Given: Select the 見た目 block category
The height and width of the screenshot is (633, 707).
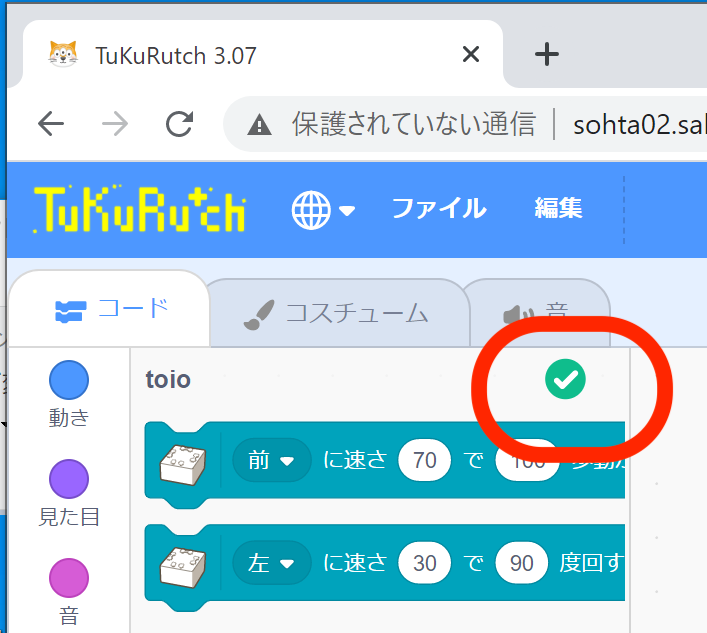Looking at the screenshot, I should [69, 494].
